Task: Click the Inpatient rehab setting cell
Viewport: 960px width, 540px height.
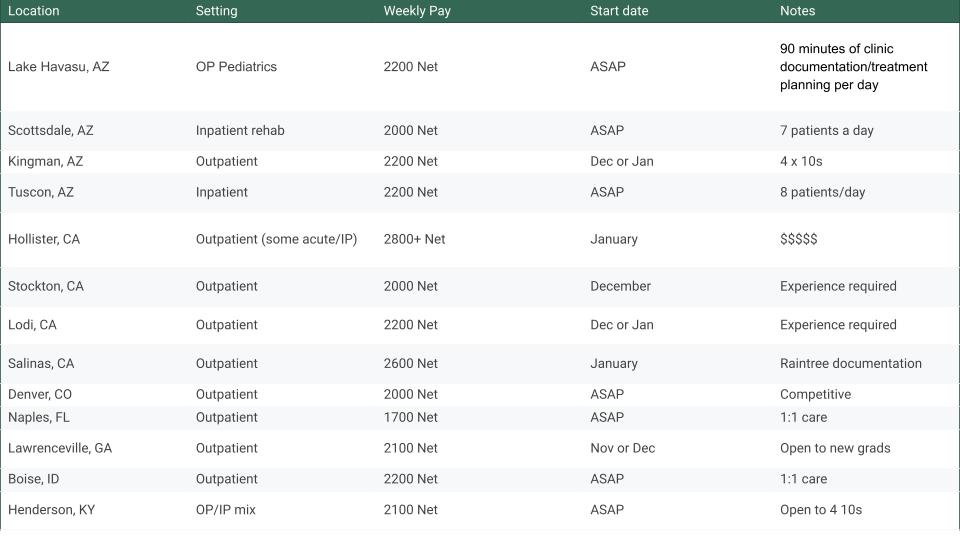Action: [x=240, y=131]
